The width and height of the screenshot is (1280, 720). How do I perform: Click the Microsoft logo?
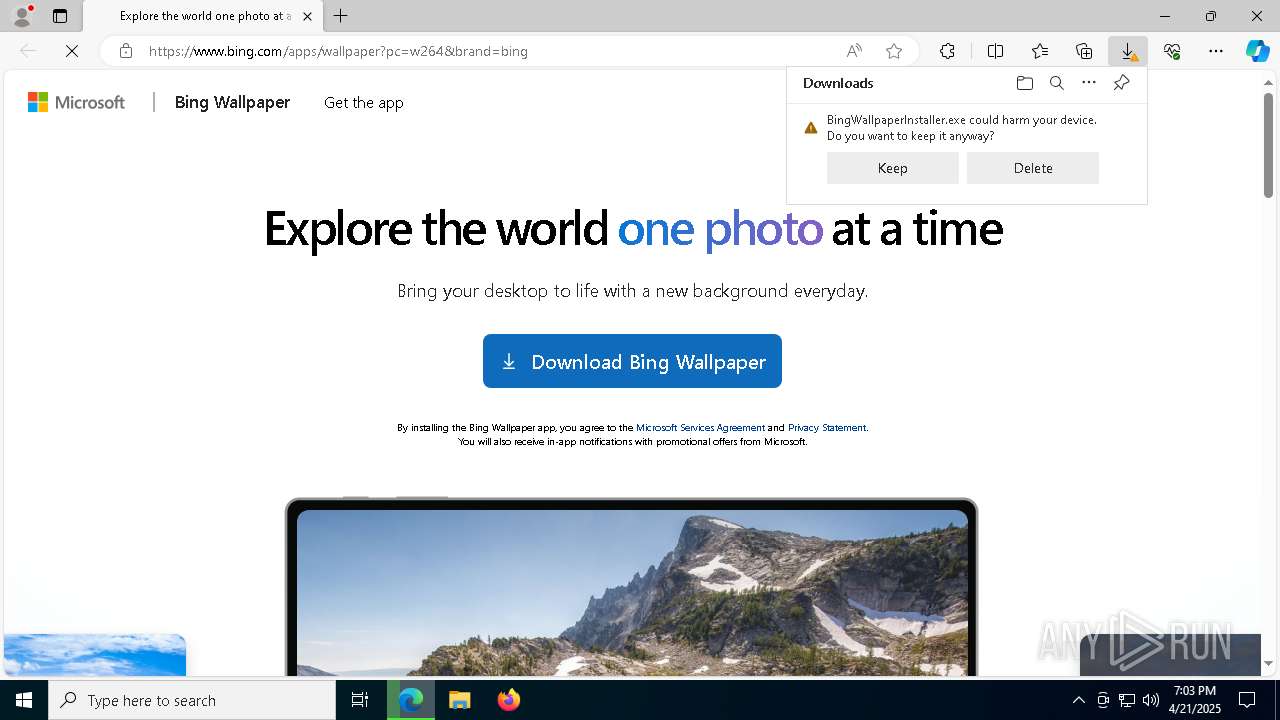point(76,102)
